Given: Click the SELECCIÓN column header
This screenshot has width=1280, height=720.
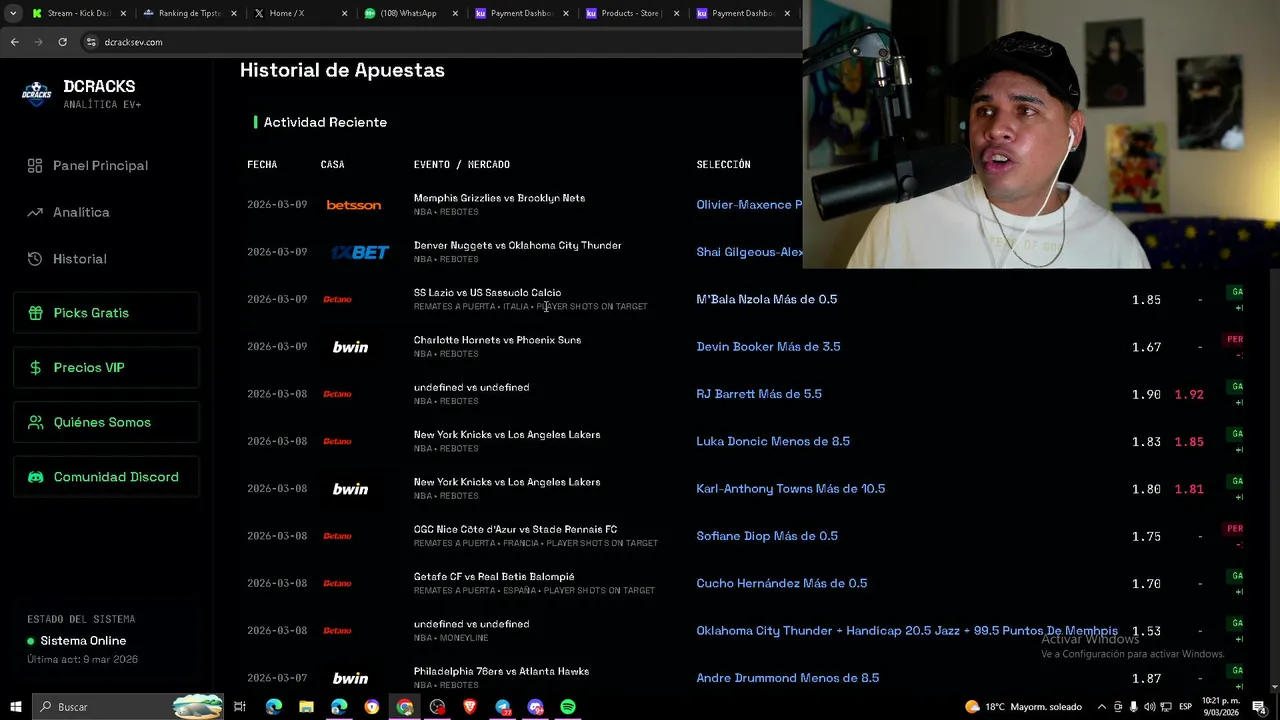Looking at the screenshot, I should coord(723,164).
